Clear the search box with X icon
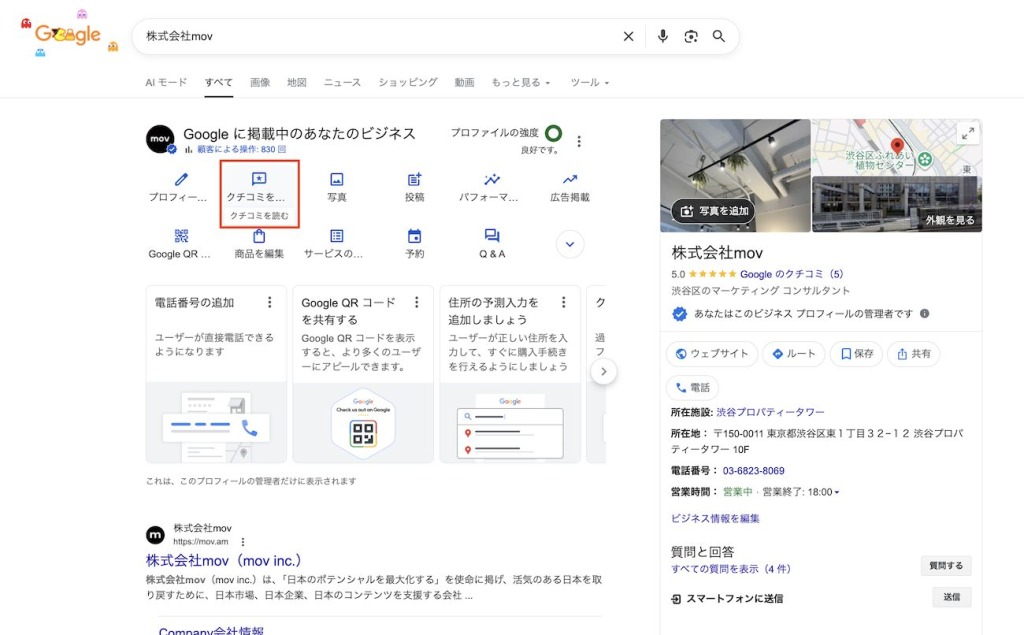This screenshot has width=1024, height=635. tap(628, 36)
